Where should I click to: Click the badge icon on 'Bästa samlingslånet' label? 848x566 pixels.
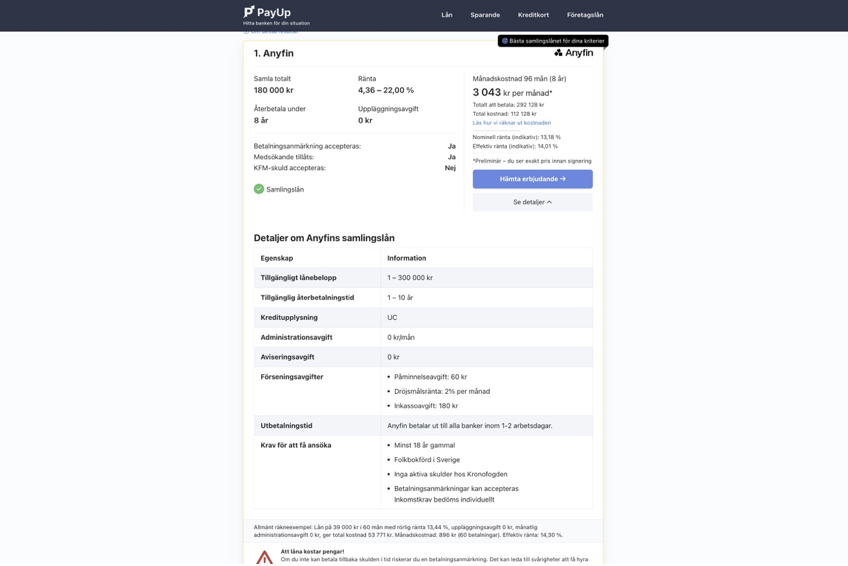click(x=505, y=41)
